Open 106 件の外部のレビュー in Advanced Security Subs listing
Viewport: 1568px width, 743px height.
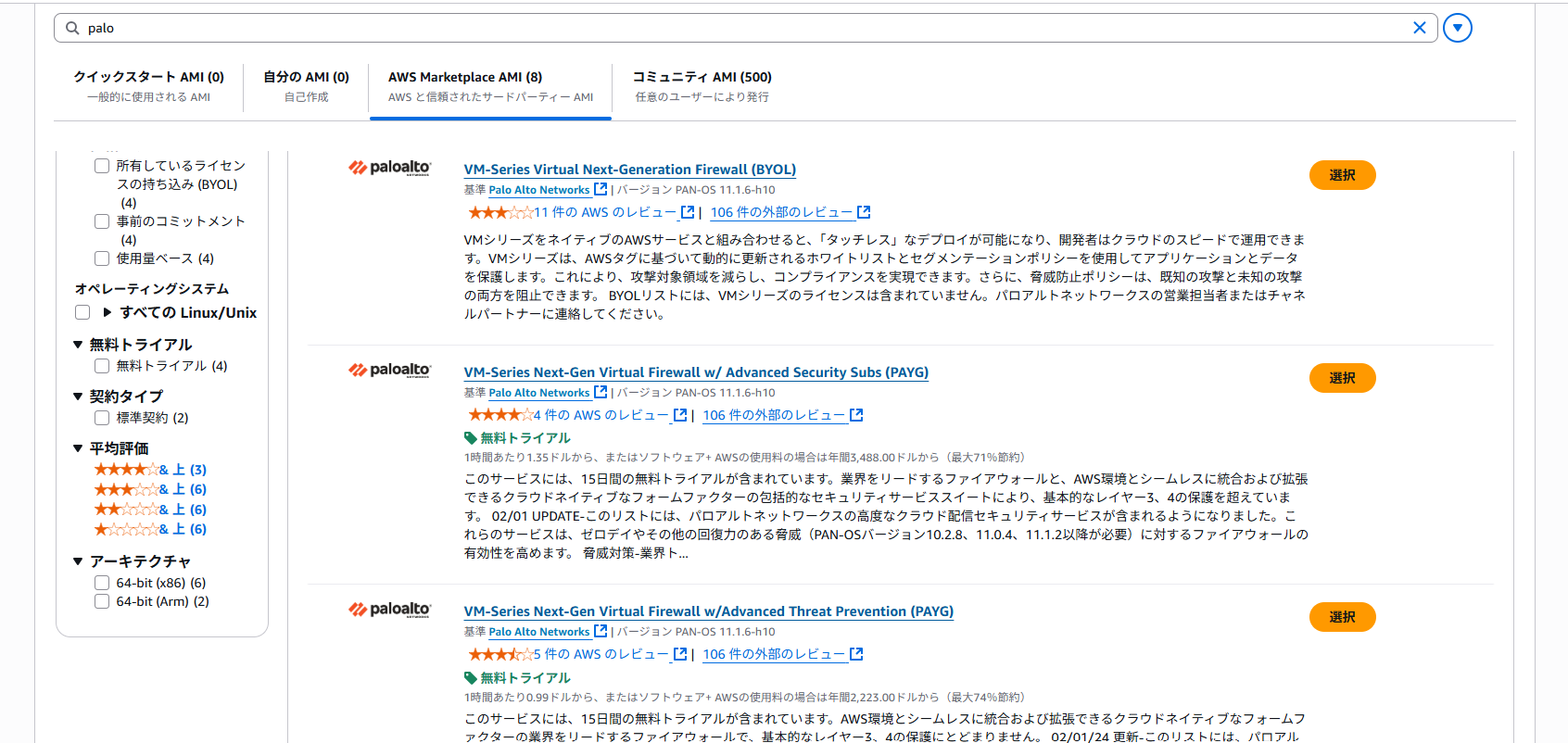[774, 415]
